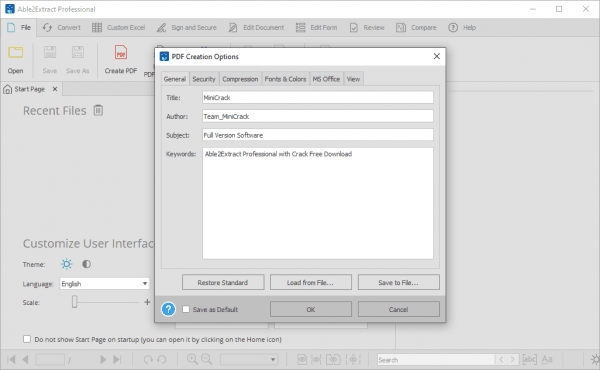Rotate page counterclockwise icon
This screenshot has height=370, width=600.
(x=162, y=359)
